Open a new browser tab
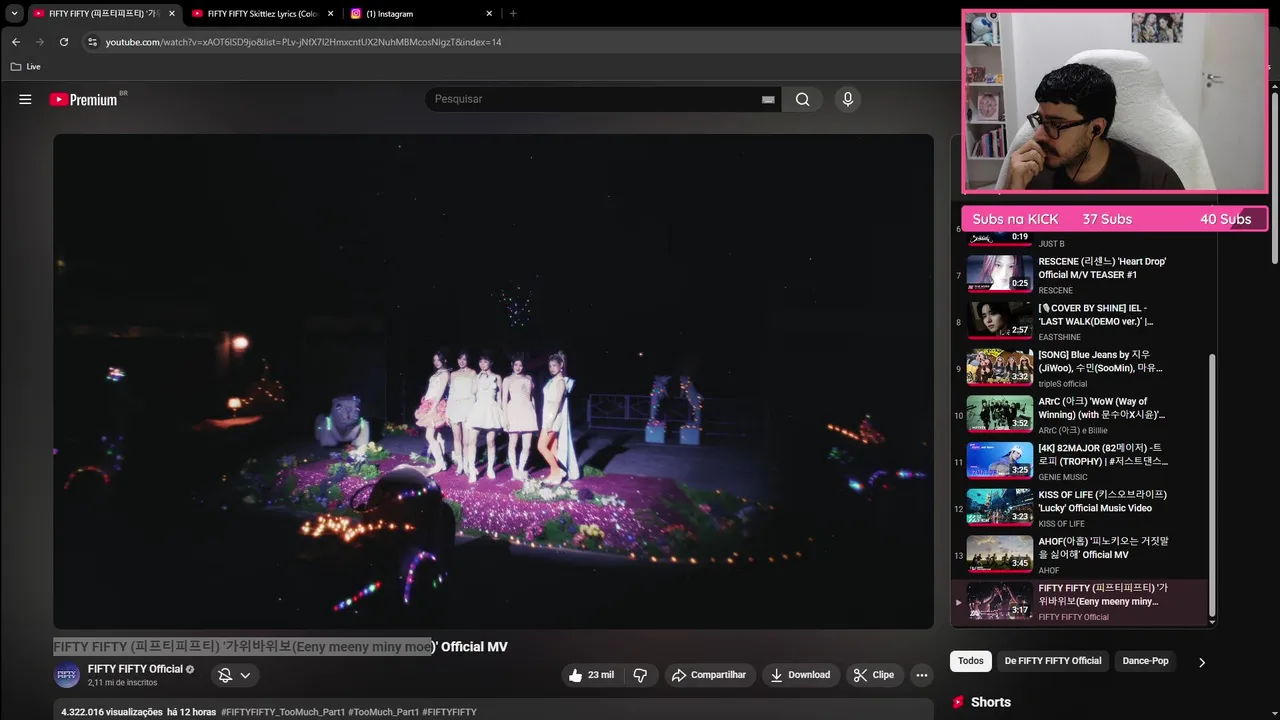1280x720 pixels. click(x=513, y=14)
